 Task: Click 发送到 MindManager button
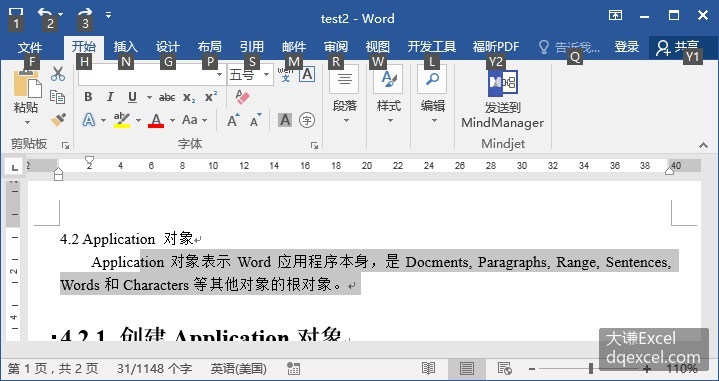tap(503, 98)
